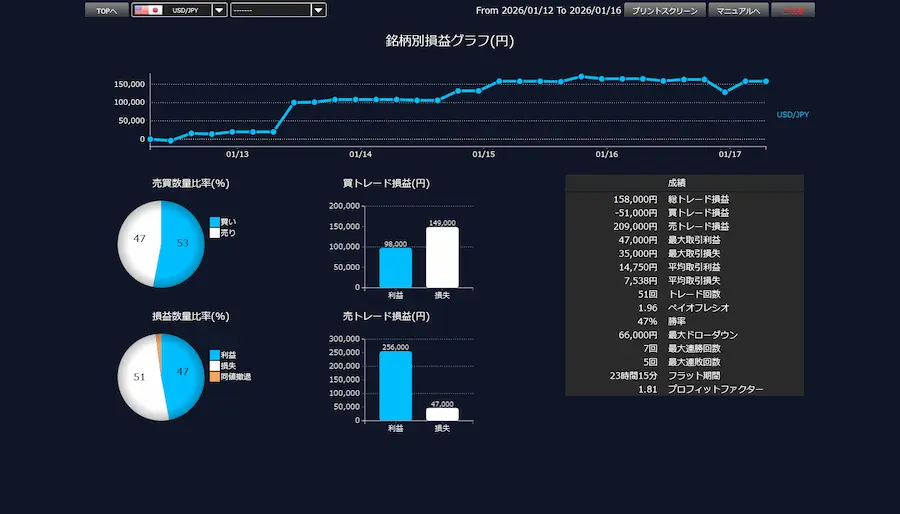Click the blue 256,000 bar in 売トレード損益

pos(395,386)
